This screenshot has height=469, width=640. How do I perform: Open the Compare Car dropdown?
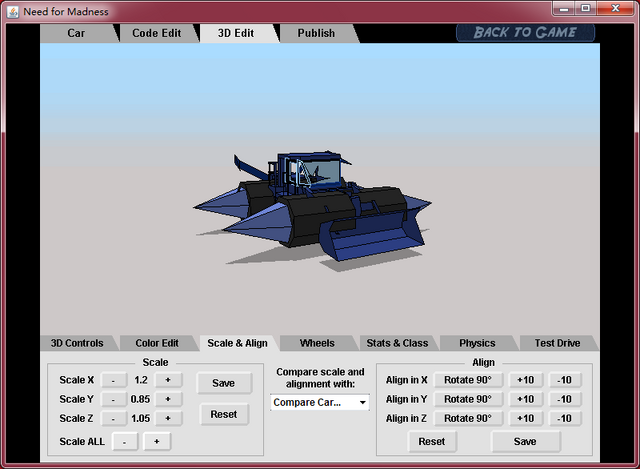[320, 402]
